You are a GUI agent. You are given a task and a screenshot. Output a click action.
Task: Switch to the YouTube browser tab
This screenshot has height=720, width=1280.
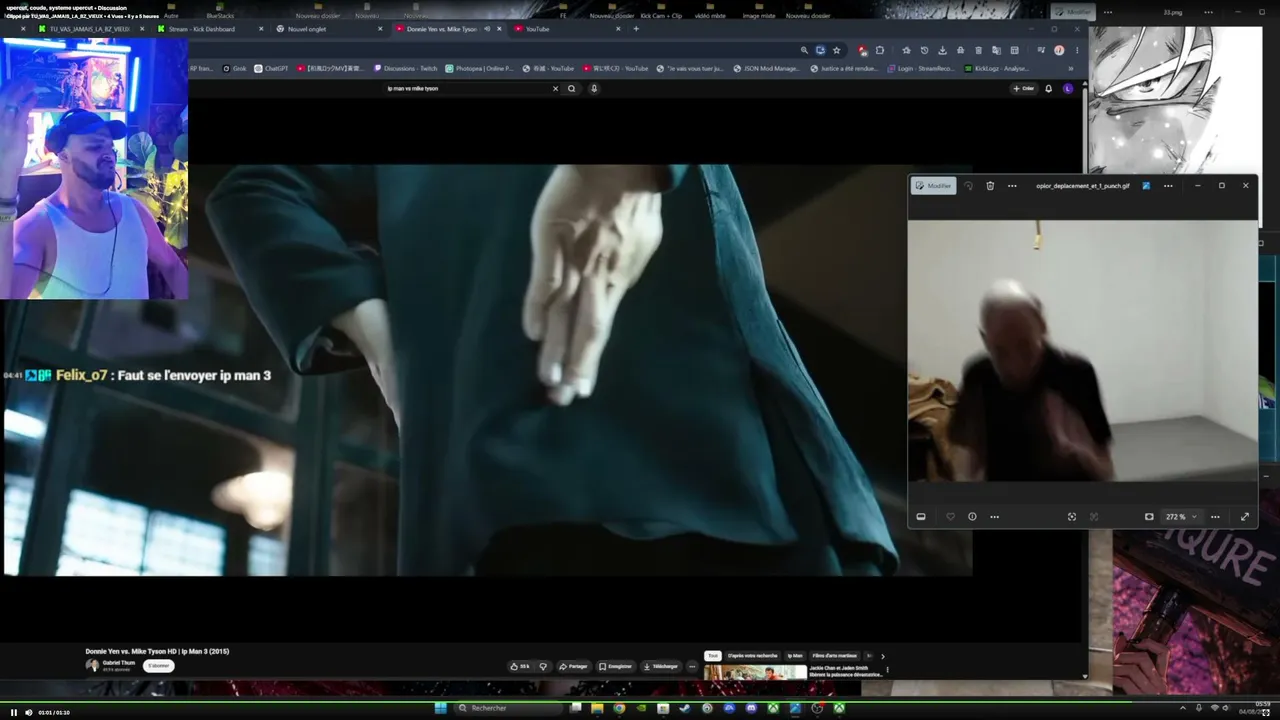point(566,29)
